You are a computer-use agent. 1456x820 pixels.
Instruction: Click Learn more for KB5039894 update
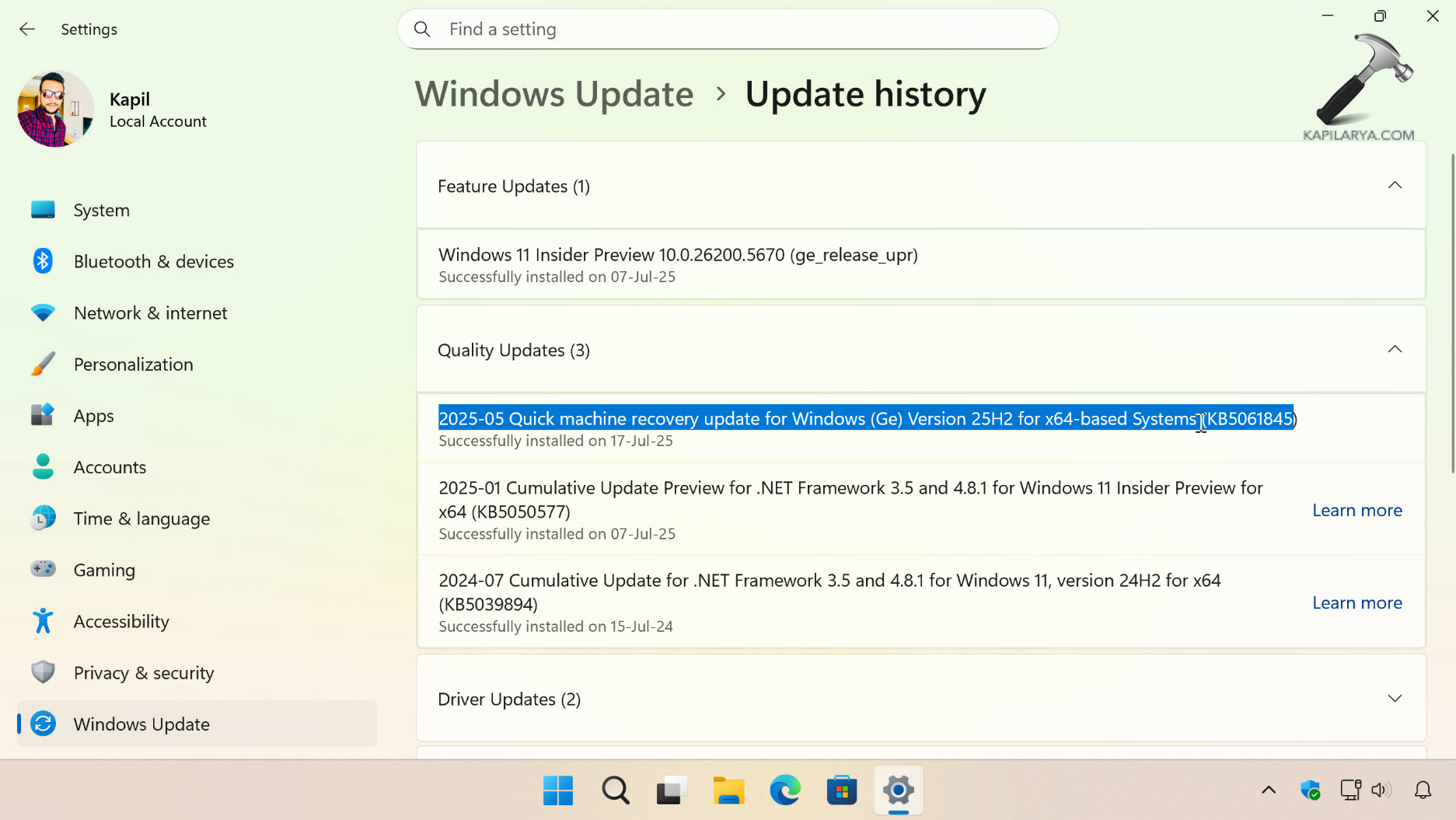tap(1356, 603)
